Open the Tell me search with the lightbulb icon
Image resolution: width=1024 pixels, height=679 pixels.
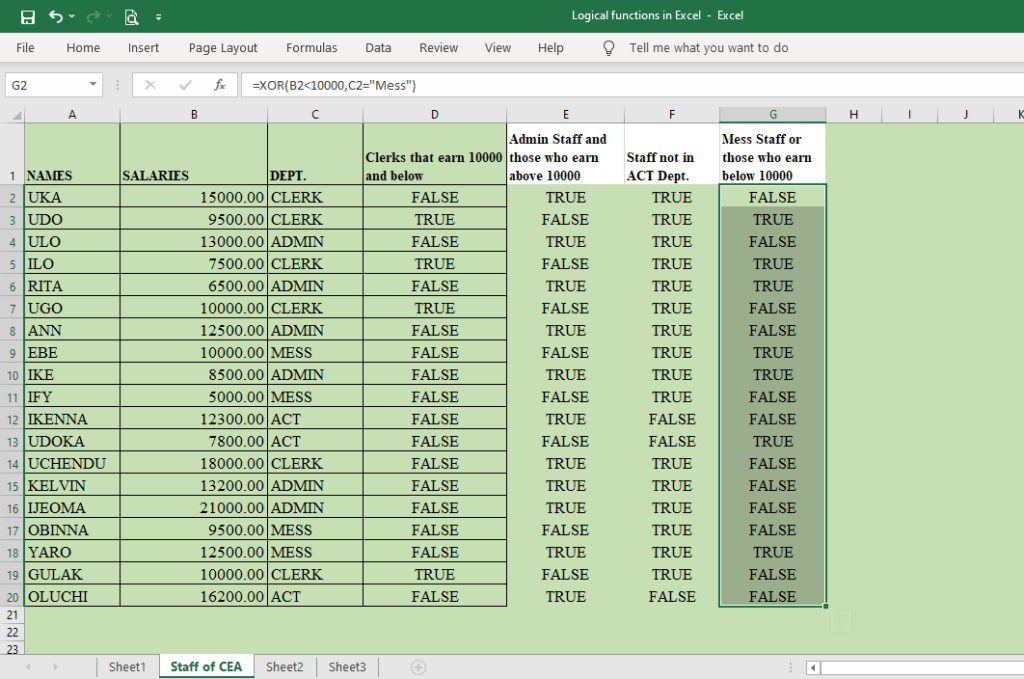(608, 47)
